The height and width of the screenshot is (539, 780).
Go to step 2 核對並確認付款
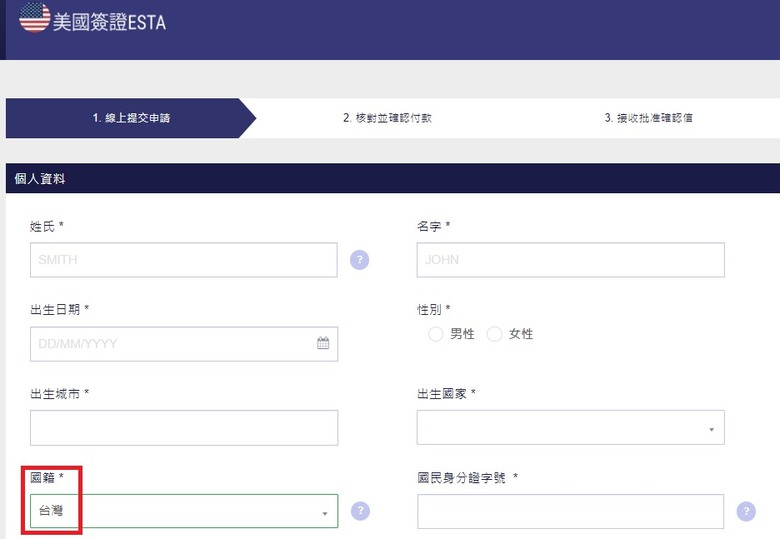[x=388, y=118]
